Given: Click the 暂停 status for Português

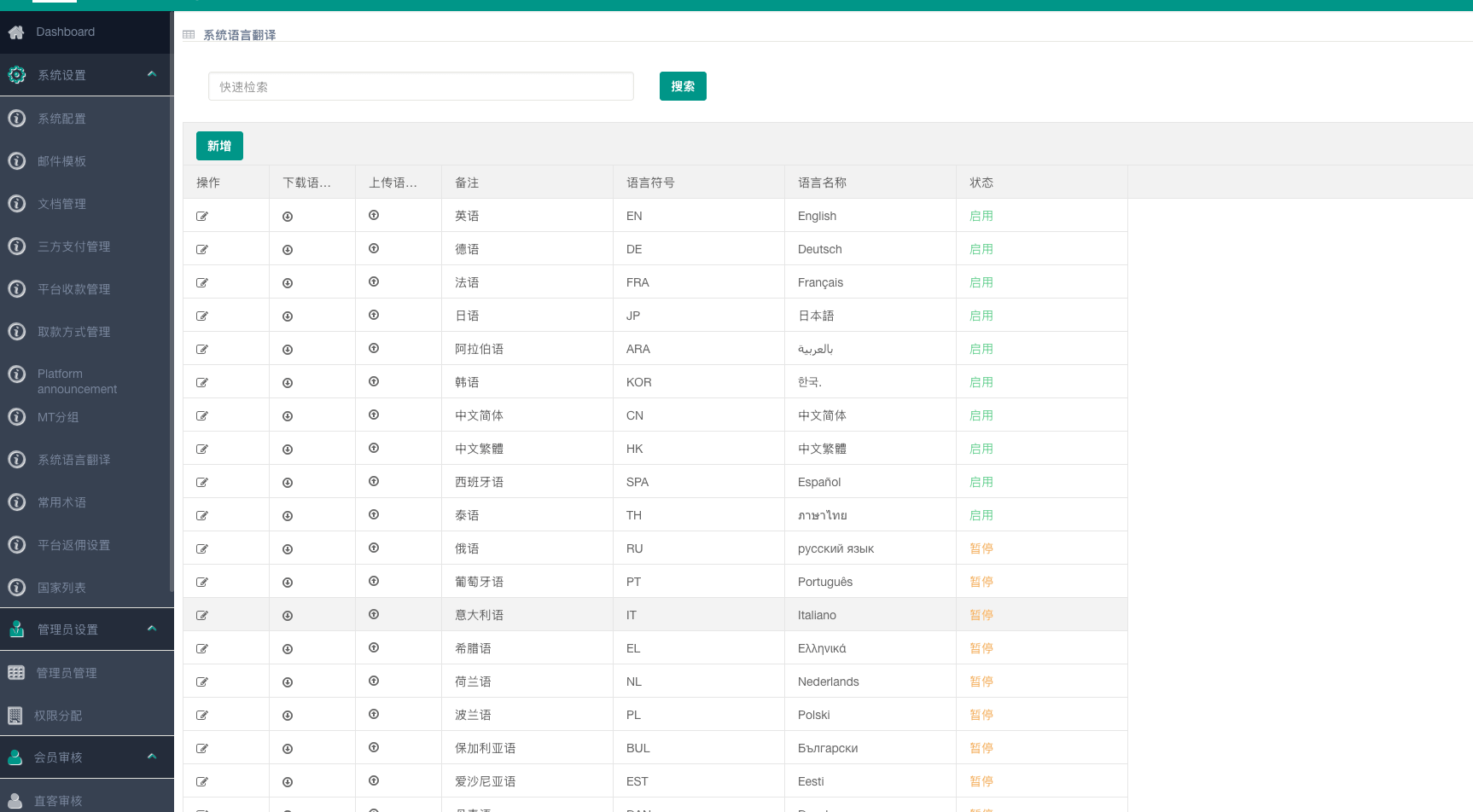Looking at the screenshot, I should [x=981, y=582].
